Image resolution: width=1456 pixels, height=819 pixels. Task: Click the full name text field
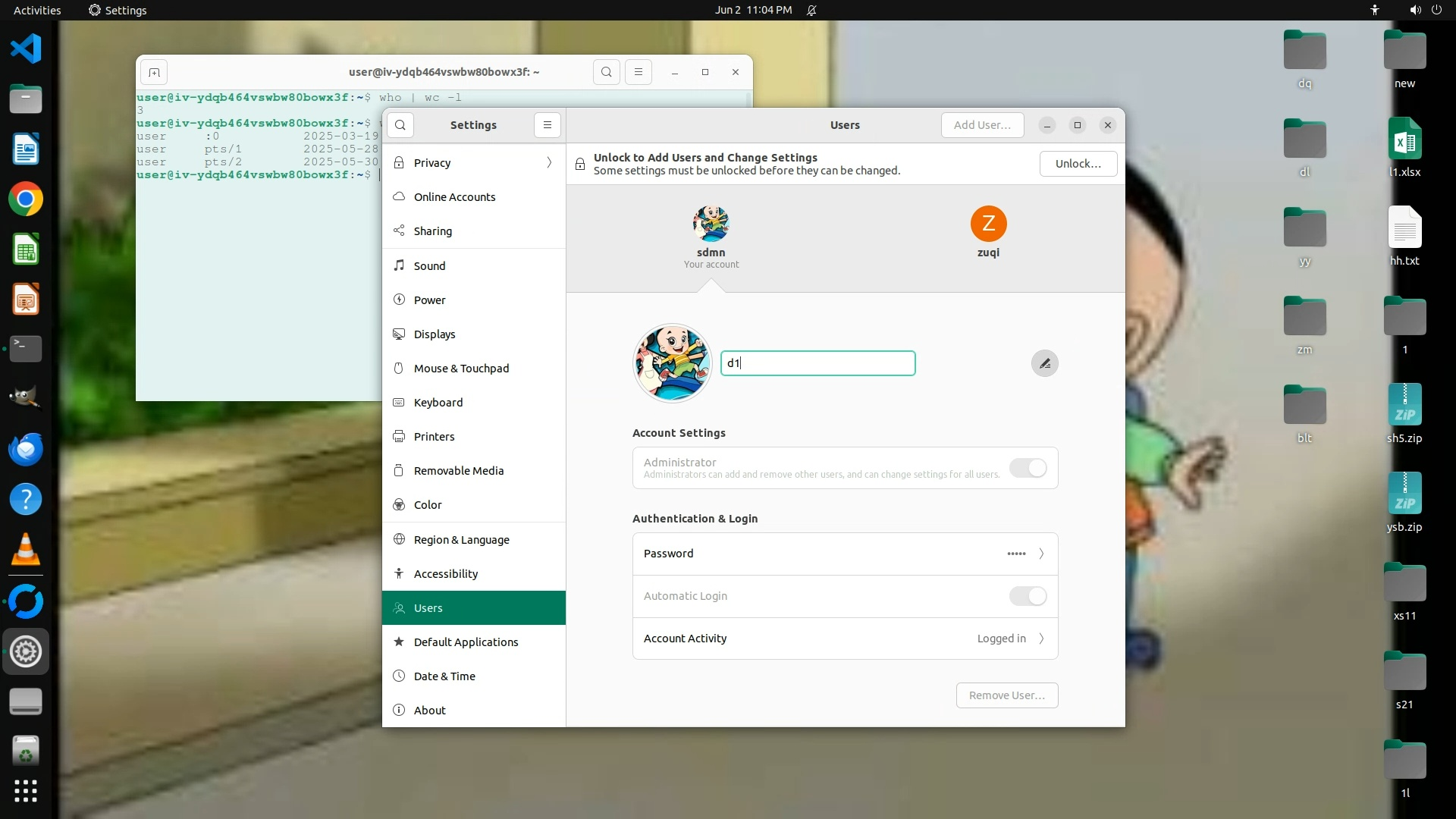pos(817,363)
